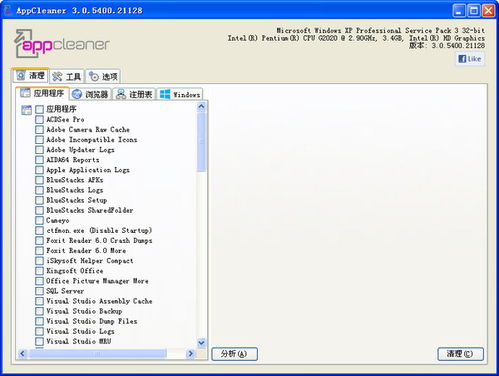Open the 清理 main tab
This screenshot has height=376, width=499.
(x=31, y=75)
